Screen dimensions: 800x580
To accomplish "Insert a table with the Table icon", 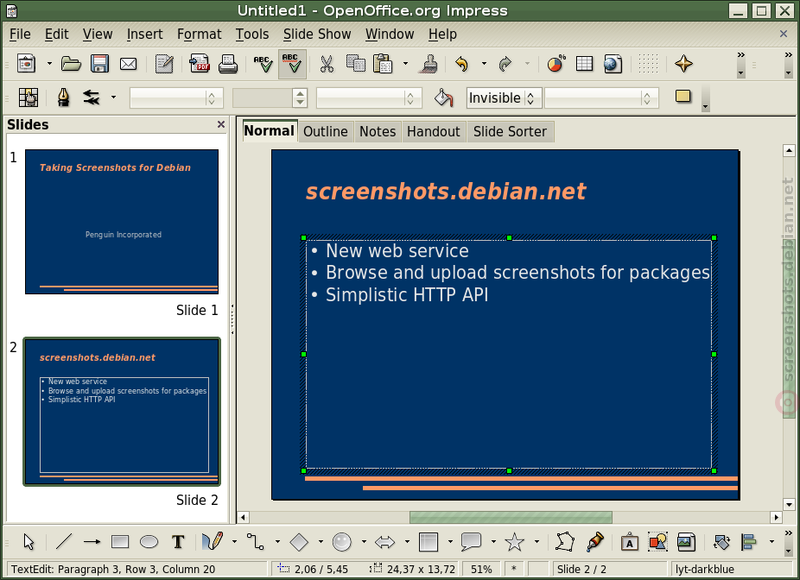I will pos(584,64).
